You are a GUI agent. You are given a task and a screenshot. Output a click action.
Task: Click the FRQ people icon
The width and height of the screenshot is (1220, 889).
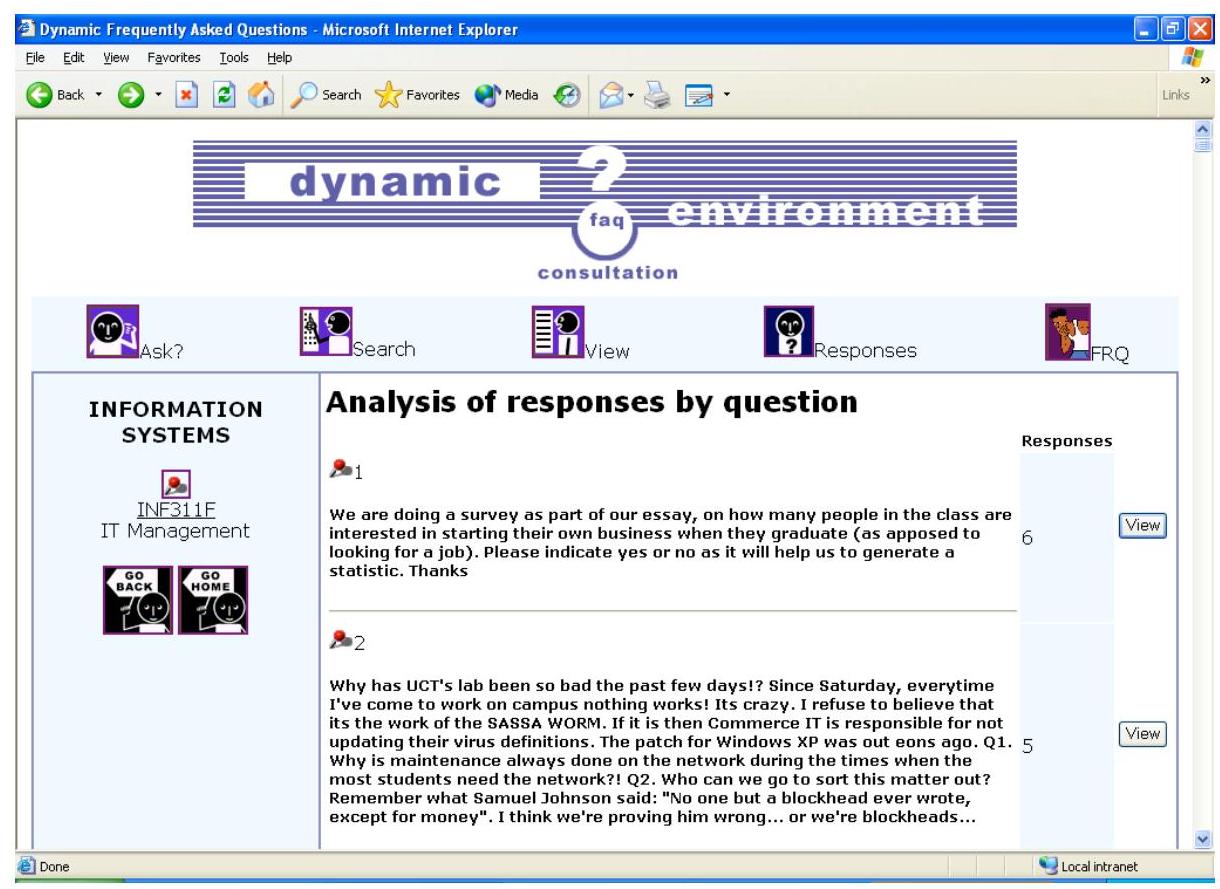(1068, 332)
